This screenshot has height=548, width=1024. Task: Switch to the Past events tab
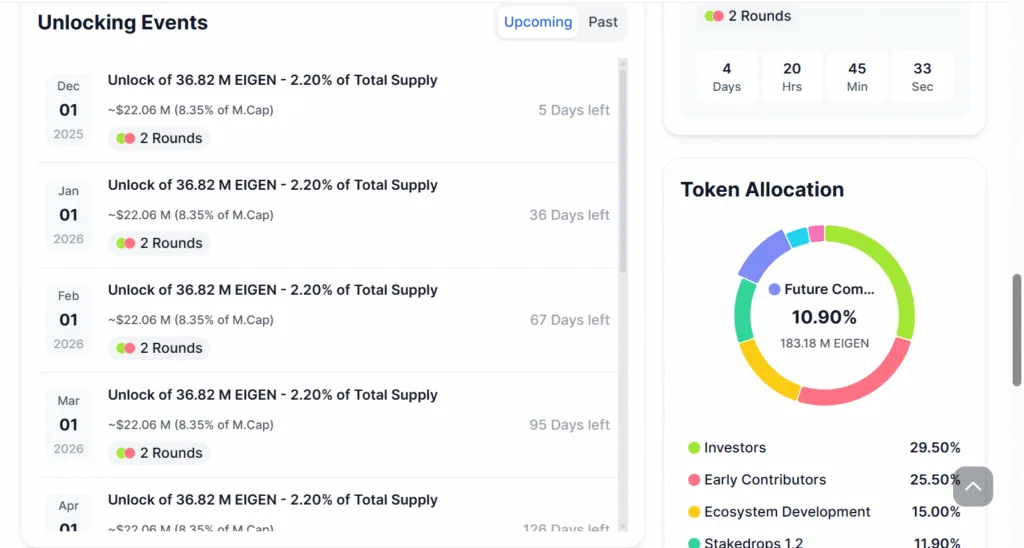[602, 22]
